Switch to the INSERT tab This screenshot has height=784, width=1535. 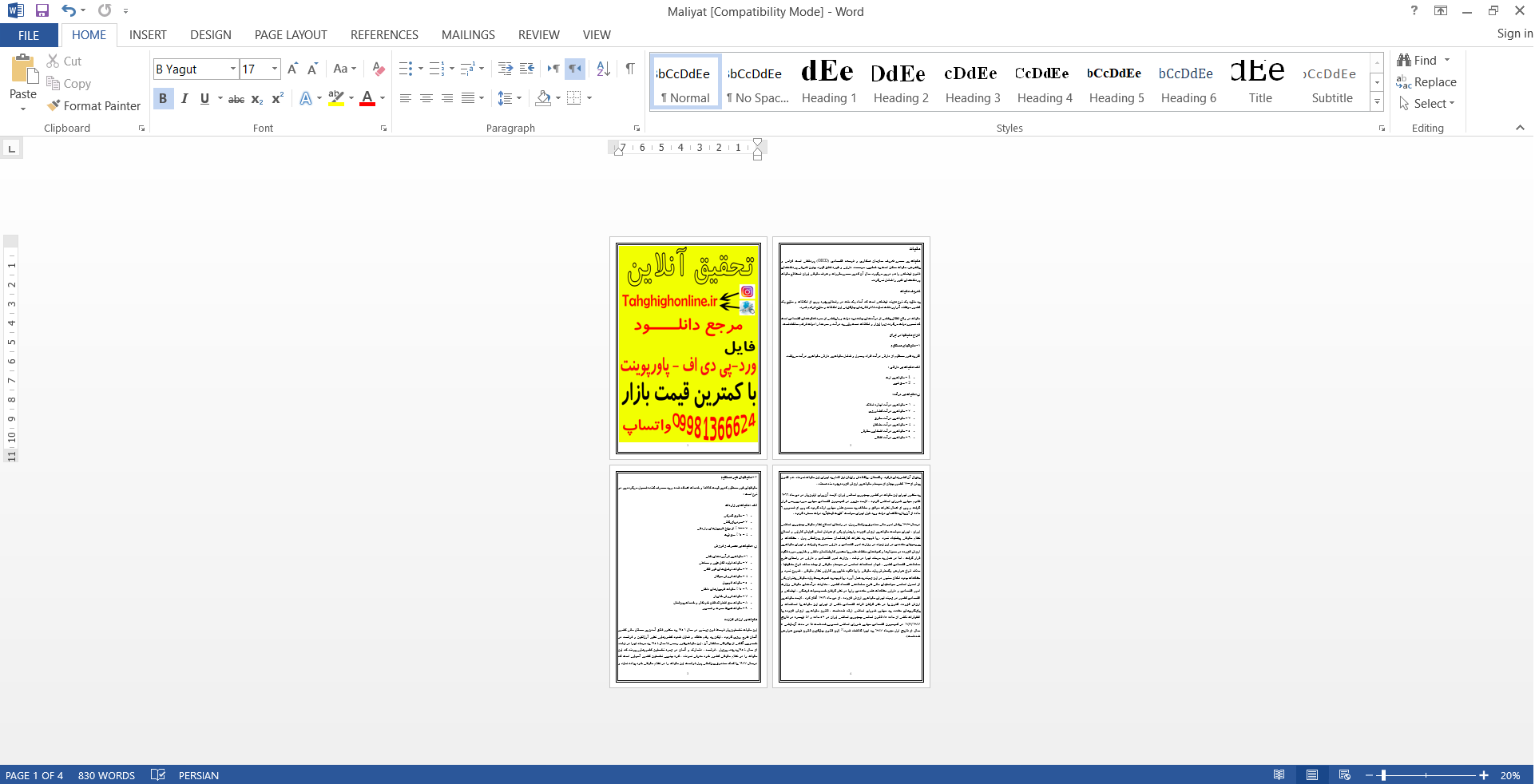(x=148, y=35)
